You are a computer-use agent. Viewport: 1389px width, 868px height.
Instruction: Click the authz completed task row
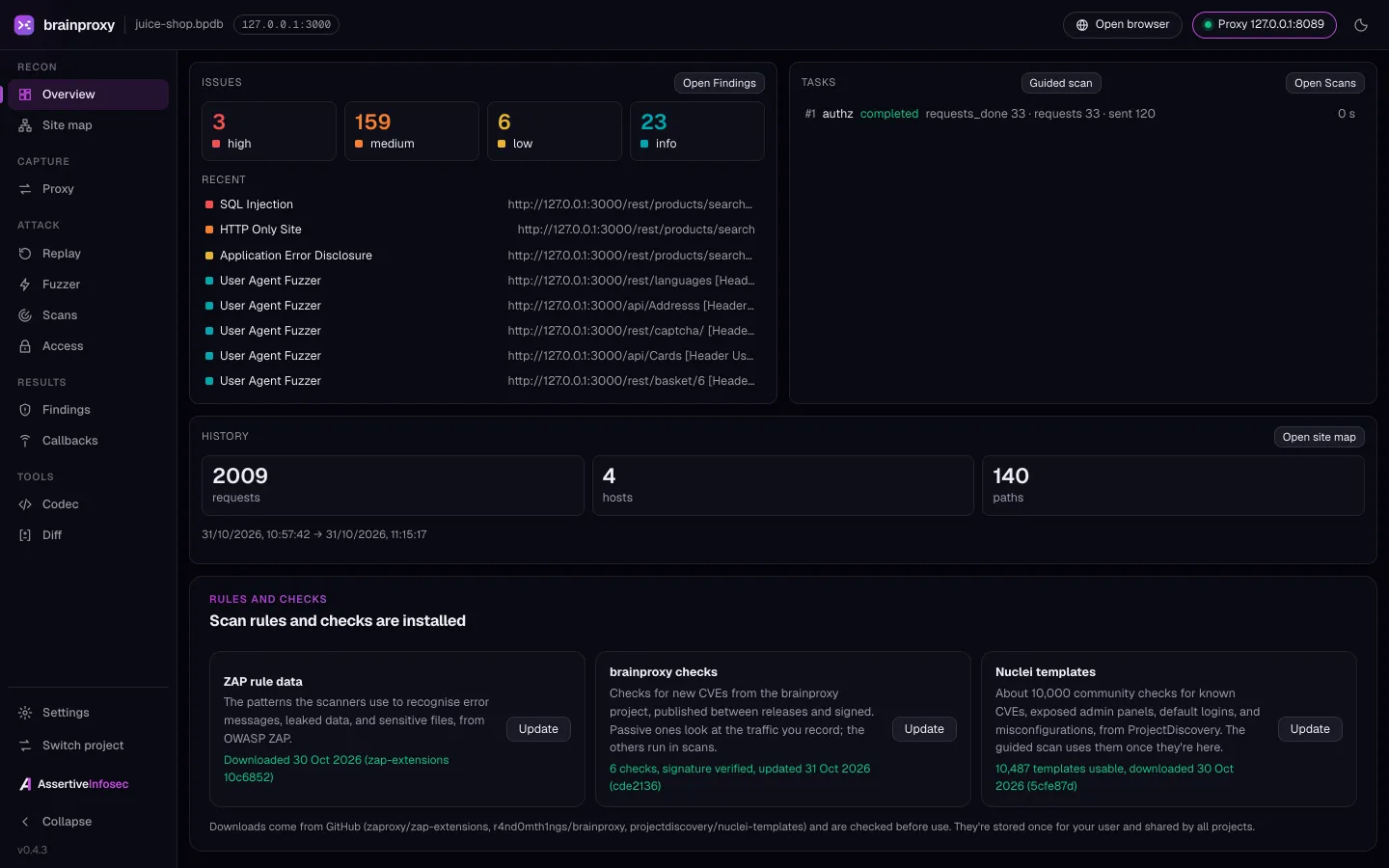(1082, 114)
